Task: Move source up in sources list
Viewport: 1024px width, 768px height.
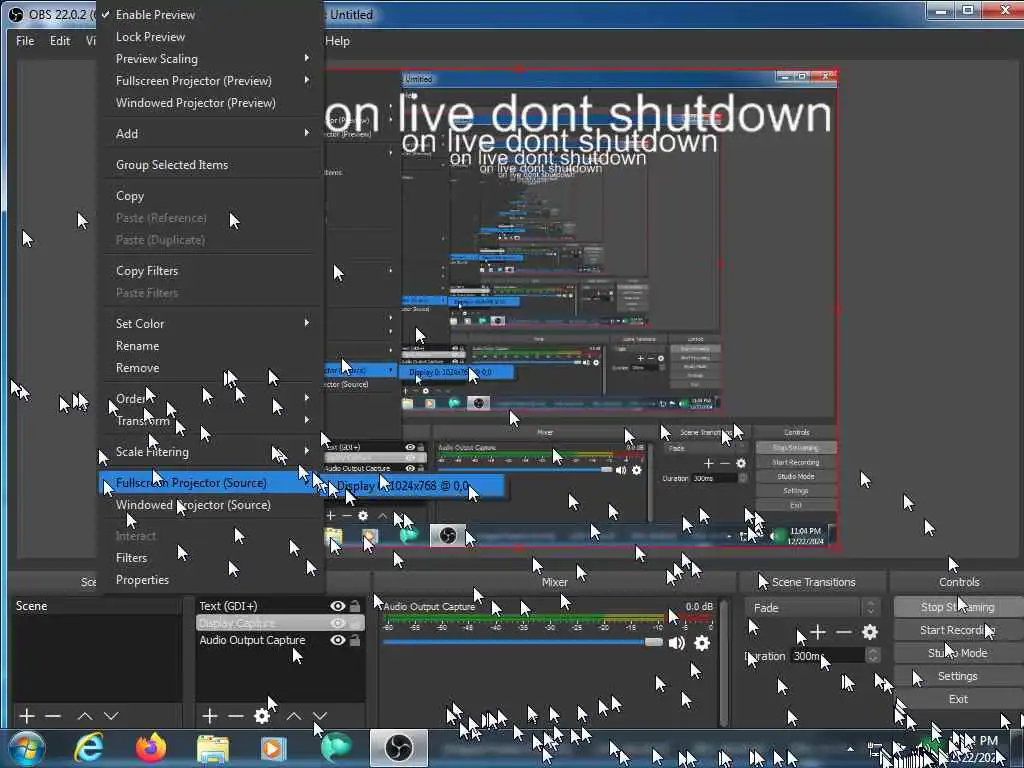Action: click(x=294, y=716)
